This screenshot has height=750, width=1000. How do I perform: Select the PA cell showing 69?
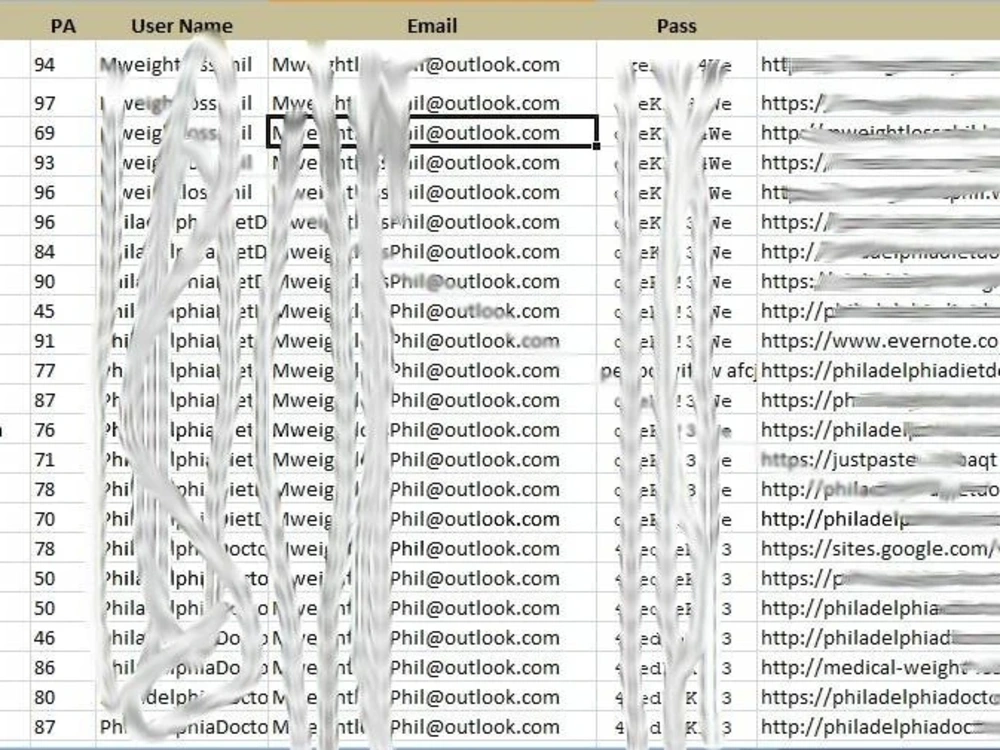point(62,133)
